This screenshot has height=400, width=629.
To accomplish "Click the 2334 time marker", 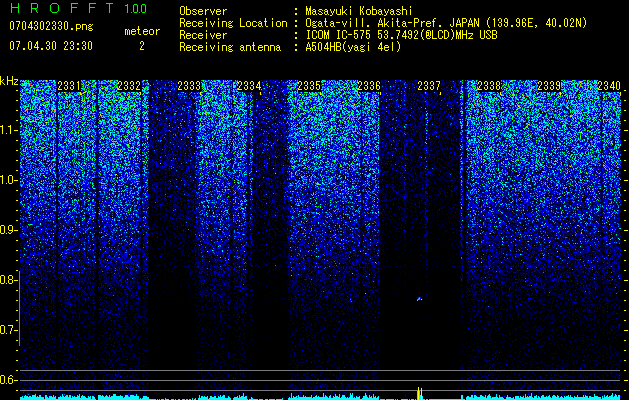I will point(249,86).
